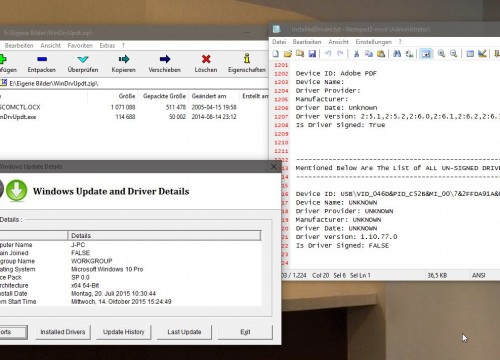Select the .exe file row in 7-Zip

tap(133, 117)
